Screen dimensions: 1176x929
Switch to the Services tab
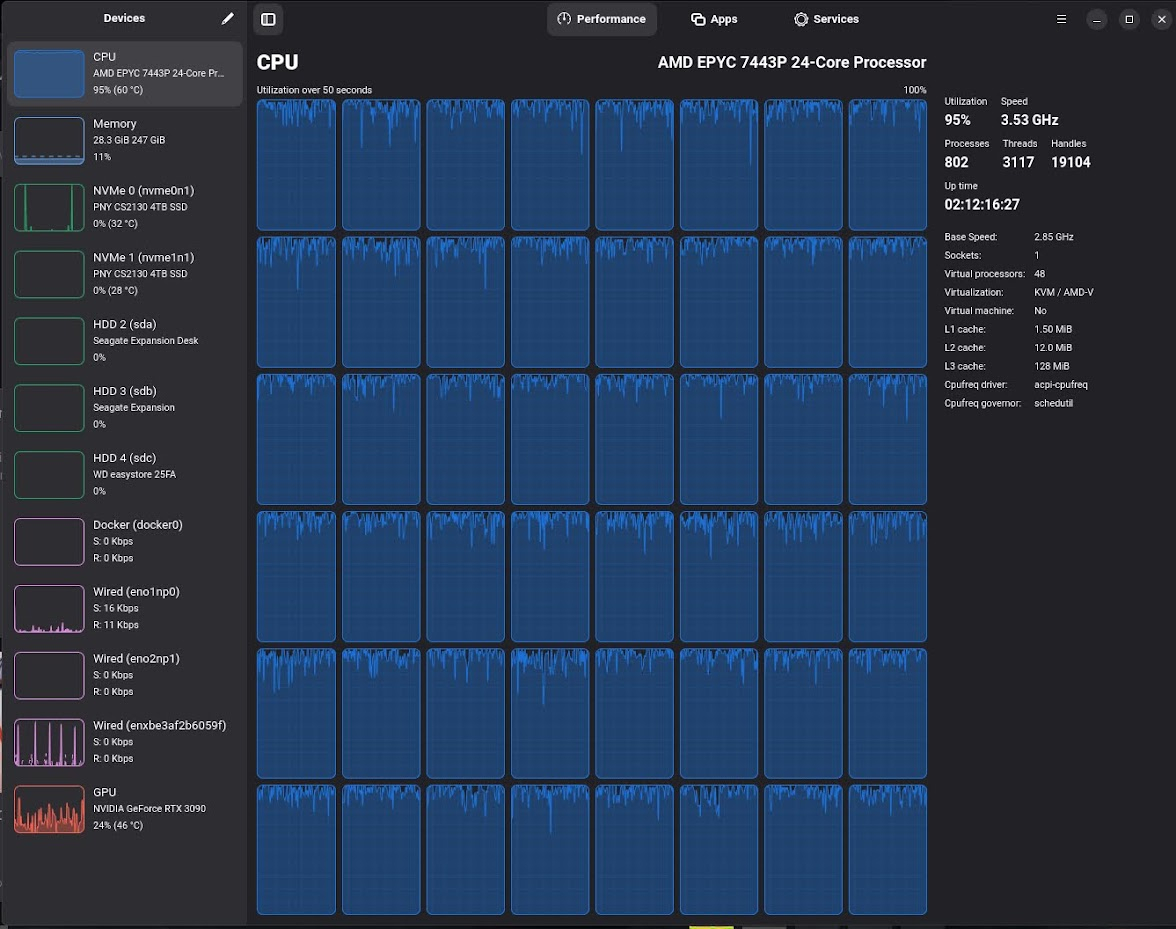point(826,19)
